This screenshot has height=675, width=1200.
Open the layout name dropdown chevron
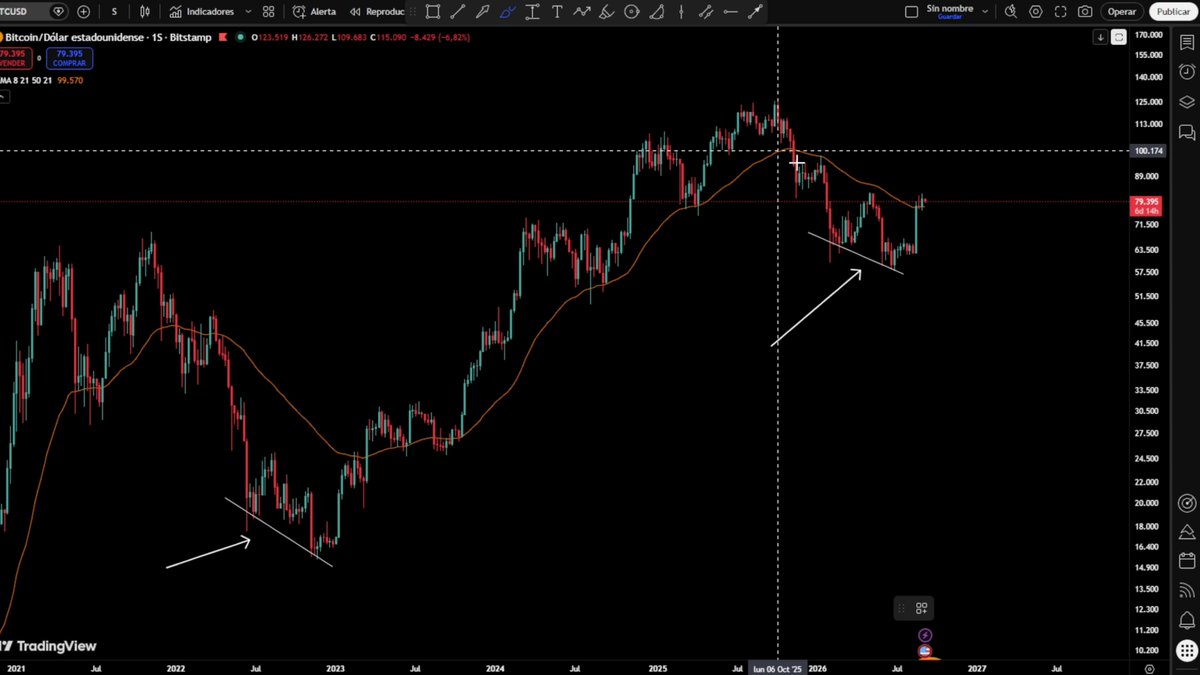pyautogui.click(x=985, y=12)
